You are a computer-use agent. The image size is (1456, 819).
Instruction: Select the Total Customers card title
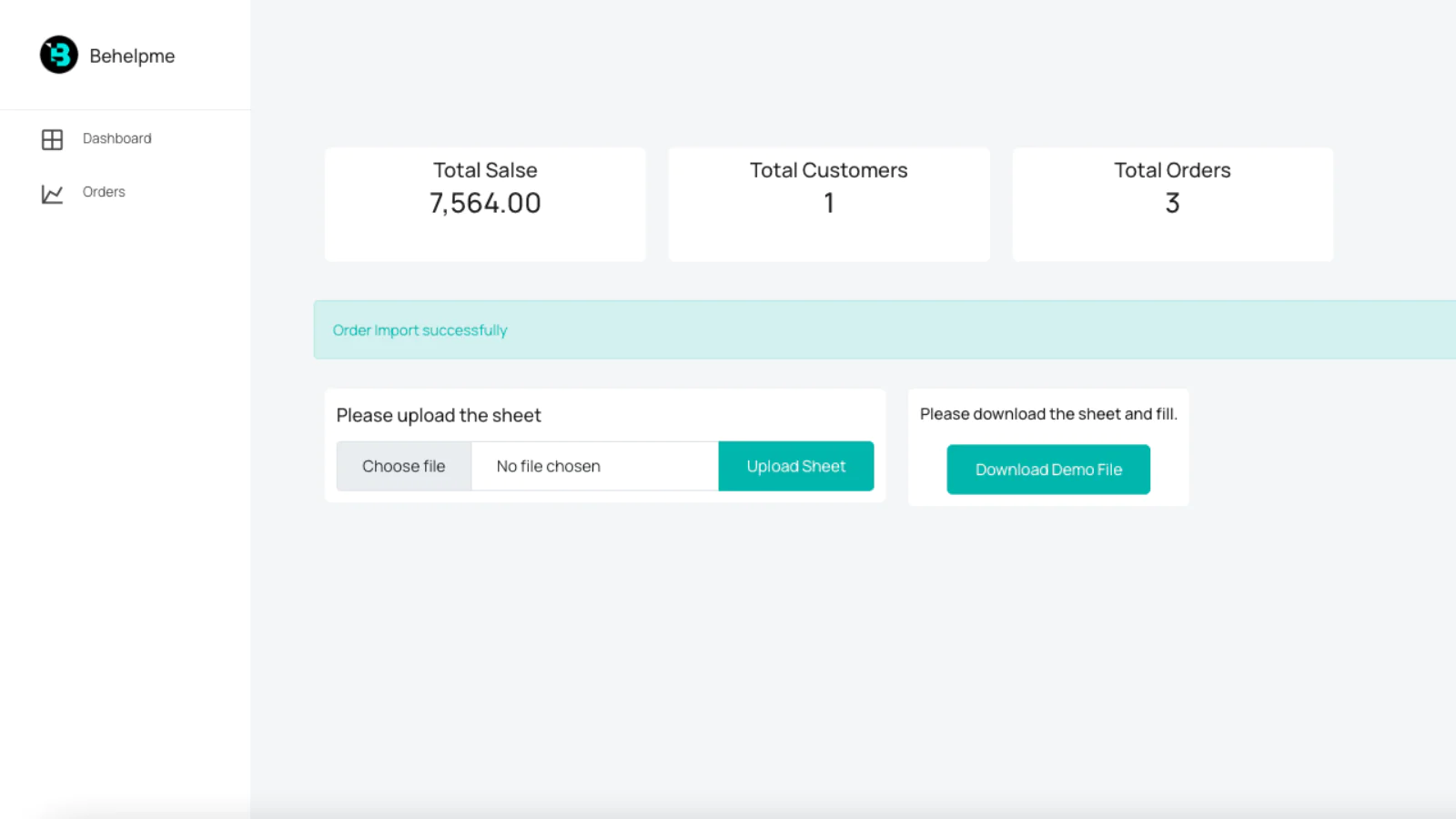point(828,170)
